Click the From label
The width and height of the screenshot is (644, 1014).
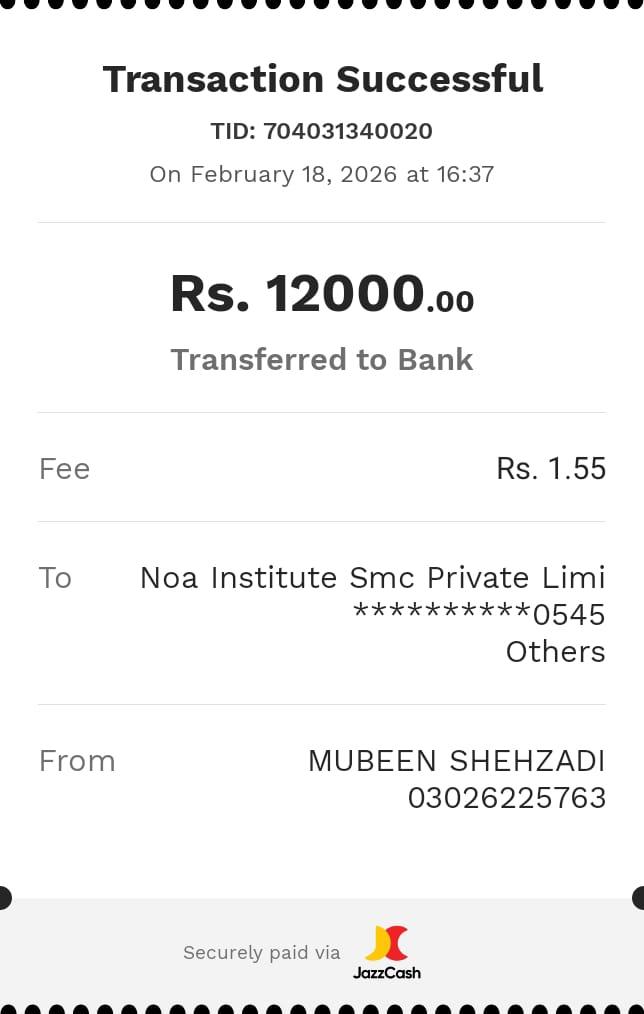pyautogui.click(x=77, y=761)
